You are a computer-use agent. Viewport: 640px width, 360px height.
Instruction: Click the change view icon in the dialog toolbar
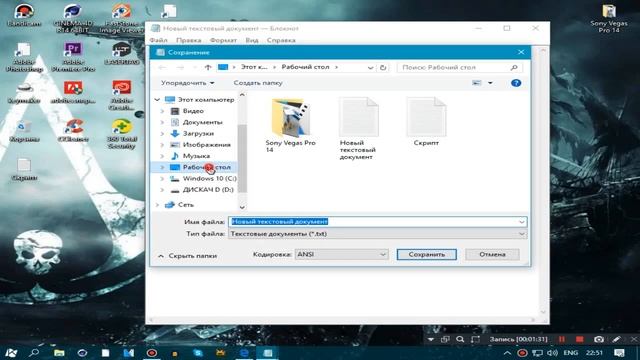(476, 83)
